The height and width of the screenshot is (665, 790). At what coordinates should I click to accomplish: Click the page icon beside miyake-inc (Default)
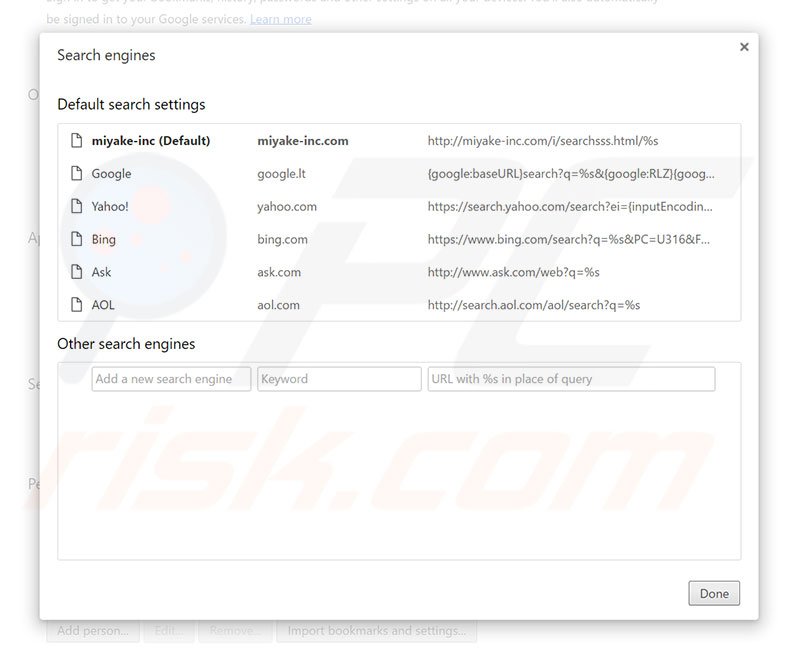tap(77, 141)
